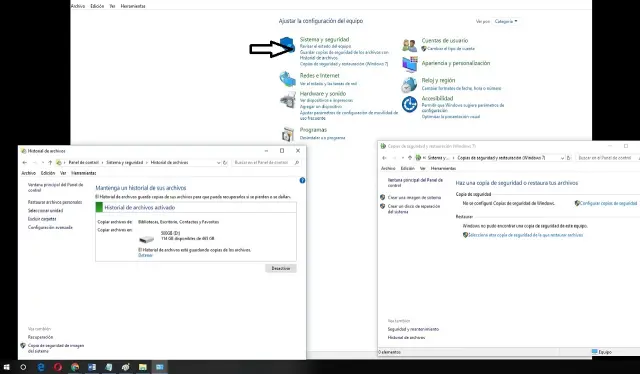
Task: Click Cambiar el tipo de cuenta link
Action: pyautogui.click(x=451, y=49)
